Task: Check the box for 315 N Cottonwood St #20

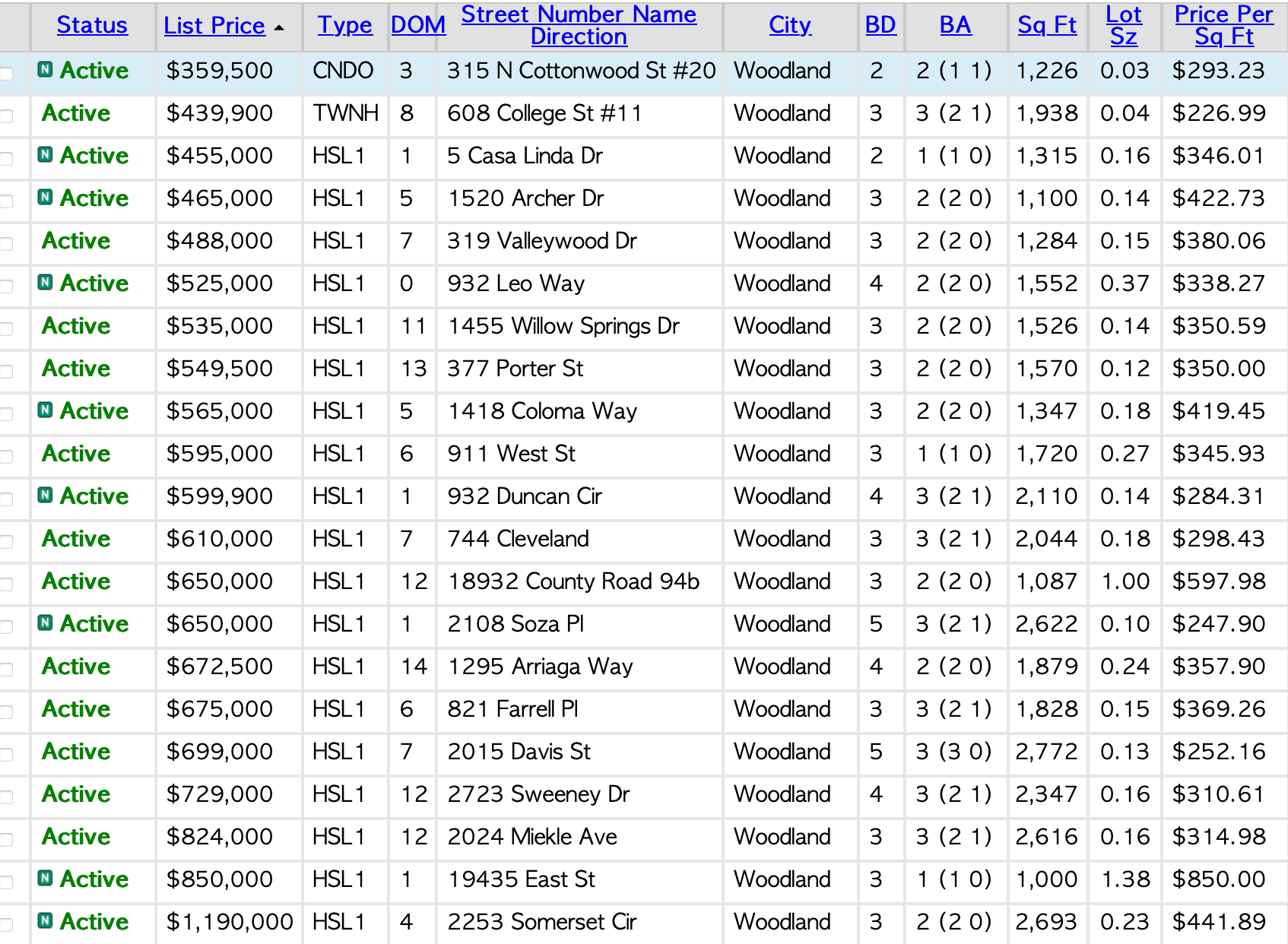Action: [x=7, y=74]
